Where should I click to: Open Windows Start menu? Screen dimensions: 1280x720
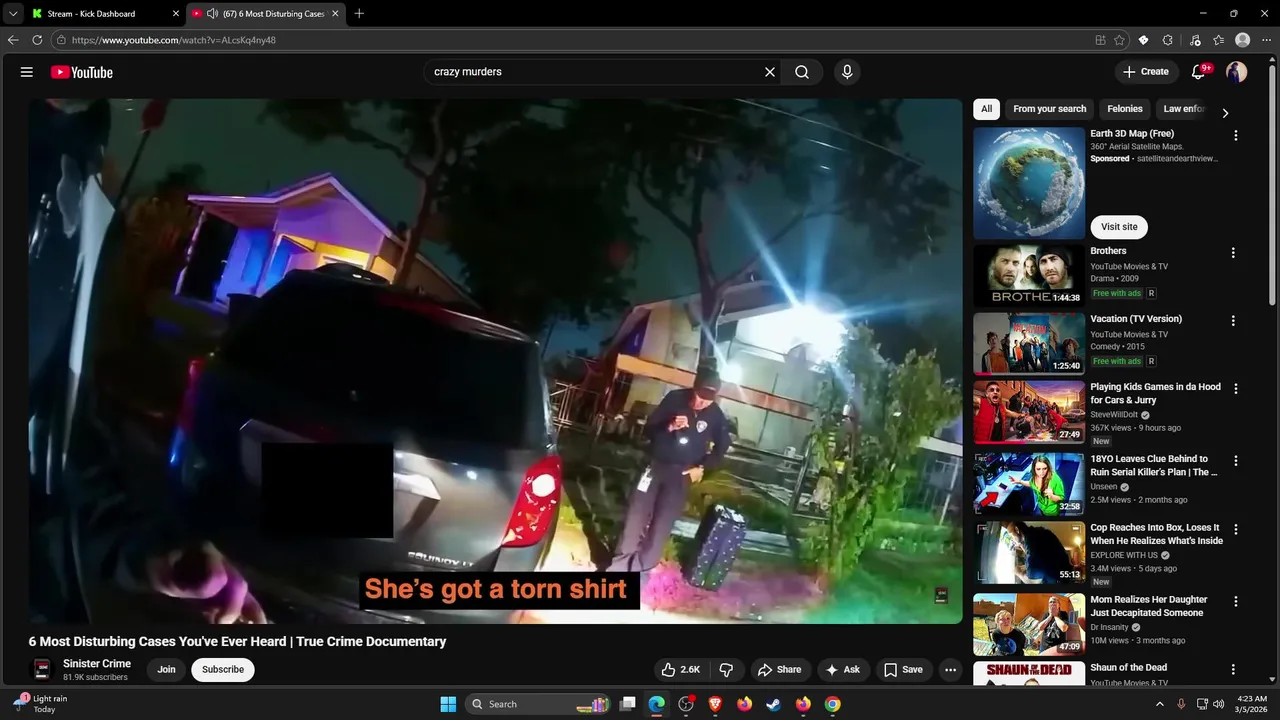448,704
